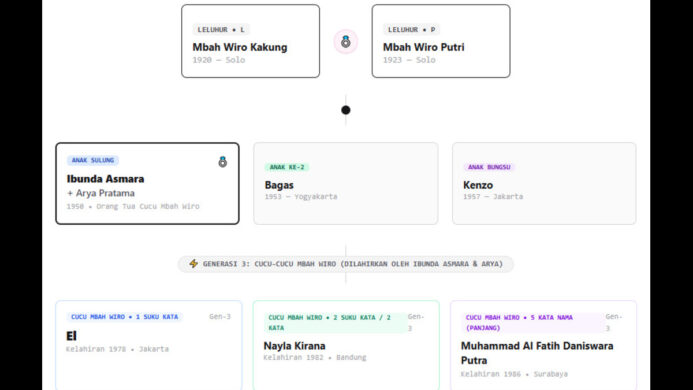Select the Ibunda Asmara card
The height and width of the screenshot is (390, 693).
click(x=148, y=184)
